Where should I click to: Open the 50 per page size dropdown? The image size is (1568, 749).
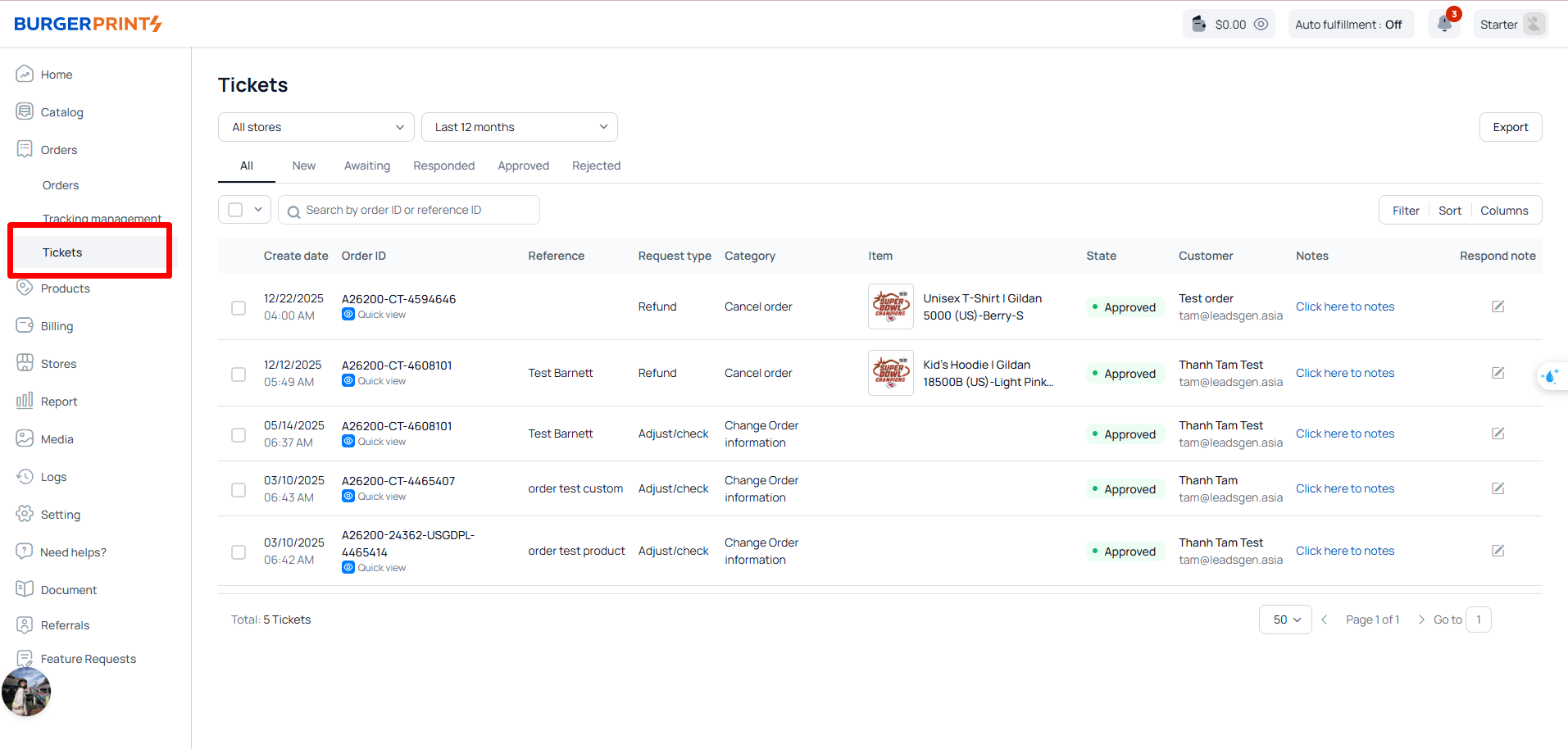pyautogui.click(x=1285, y=620)
